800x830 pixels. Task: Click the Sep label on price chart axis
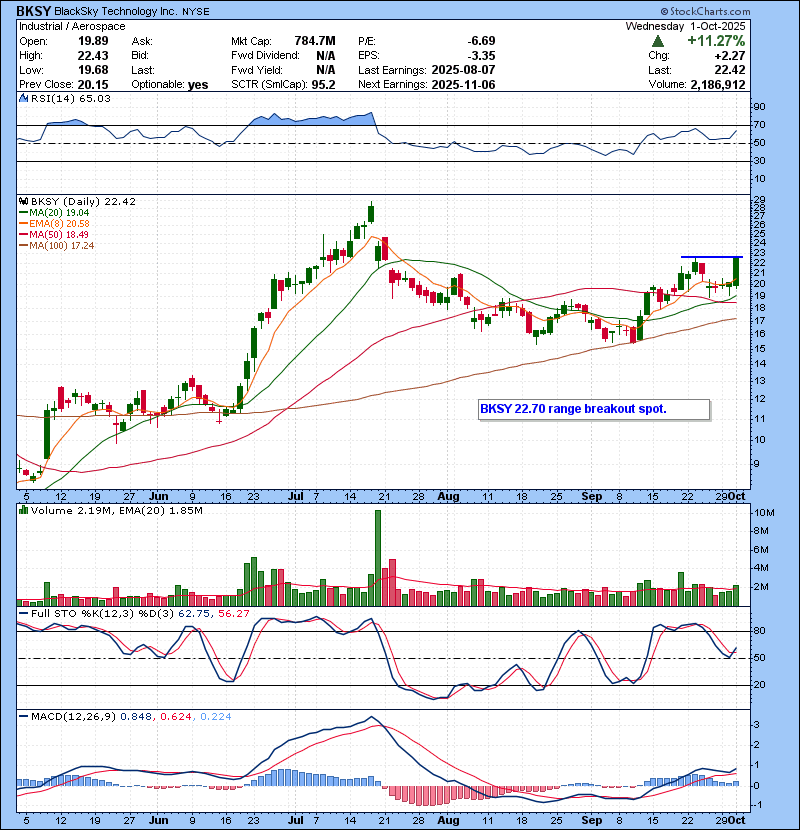pyautogui.click(x=591, y=497)
